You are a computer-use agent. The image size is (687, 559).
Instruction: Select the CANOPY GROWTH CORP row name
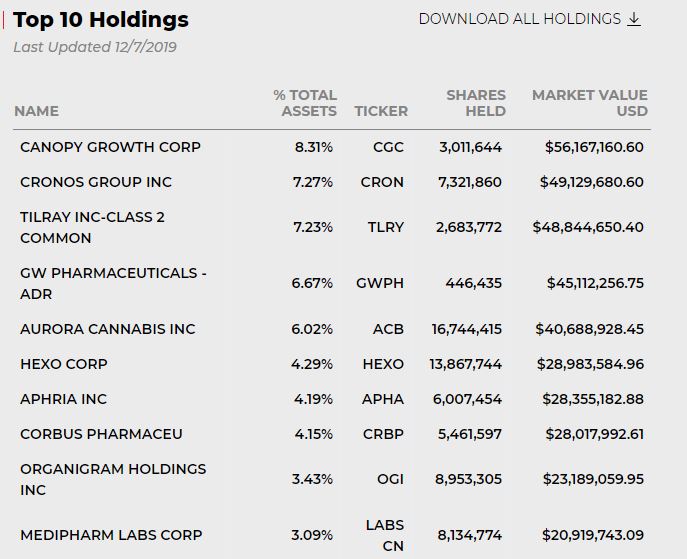click(x=110, y=147)
